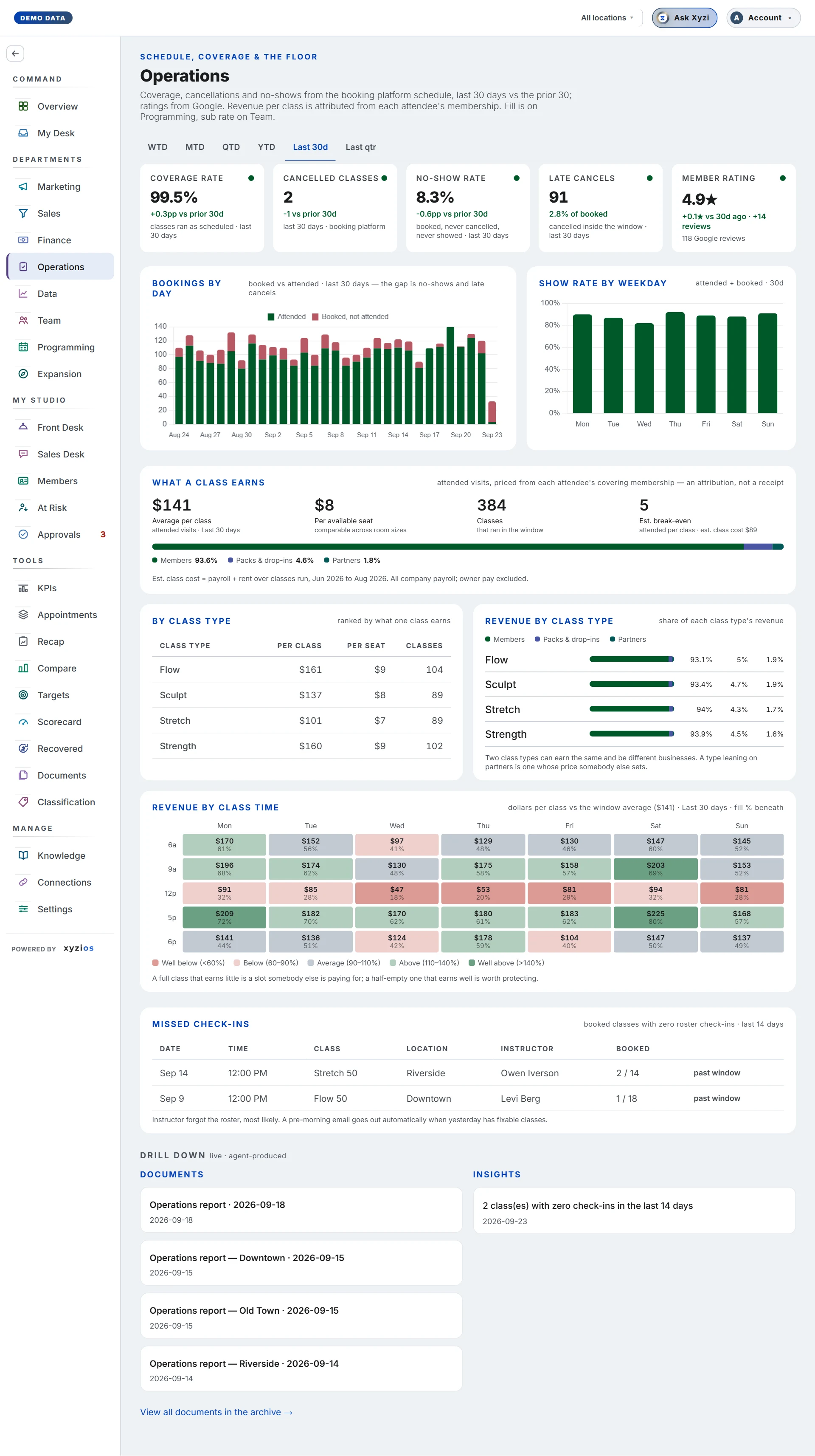Click View all documents in the archive
815x1456 pixels.
coord(216,1412)
